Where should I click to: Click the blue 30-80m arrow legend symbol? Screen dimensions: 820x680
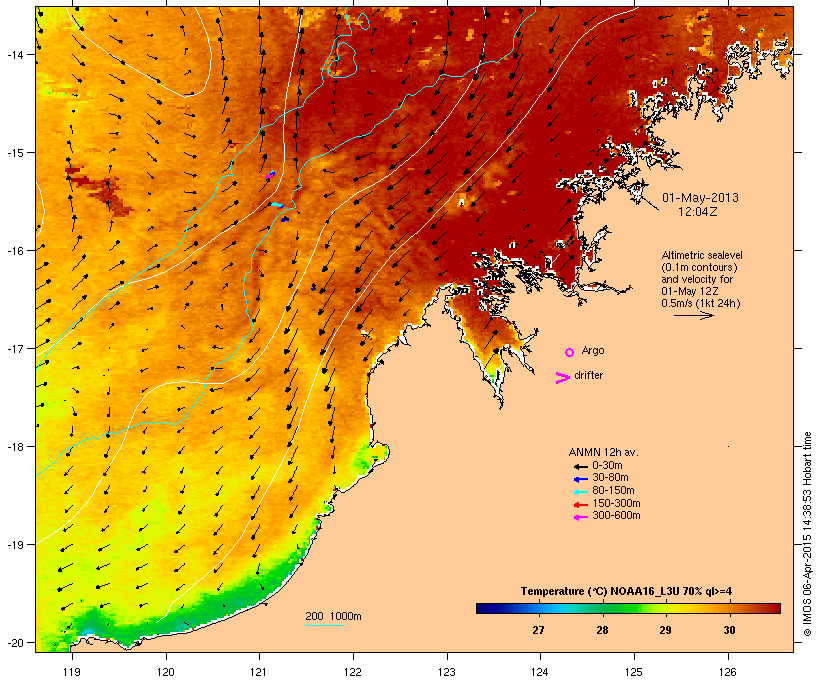pos(580,479)
